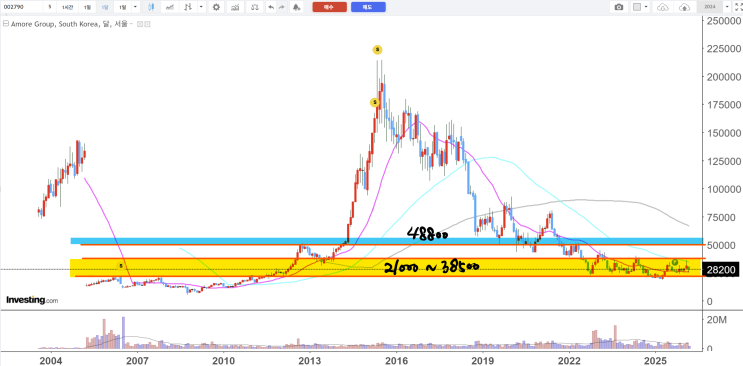Viewport: 743px width, 366px height.
Task: Click the blue 매도 sell button
Action: (x=368, y=7)
